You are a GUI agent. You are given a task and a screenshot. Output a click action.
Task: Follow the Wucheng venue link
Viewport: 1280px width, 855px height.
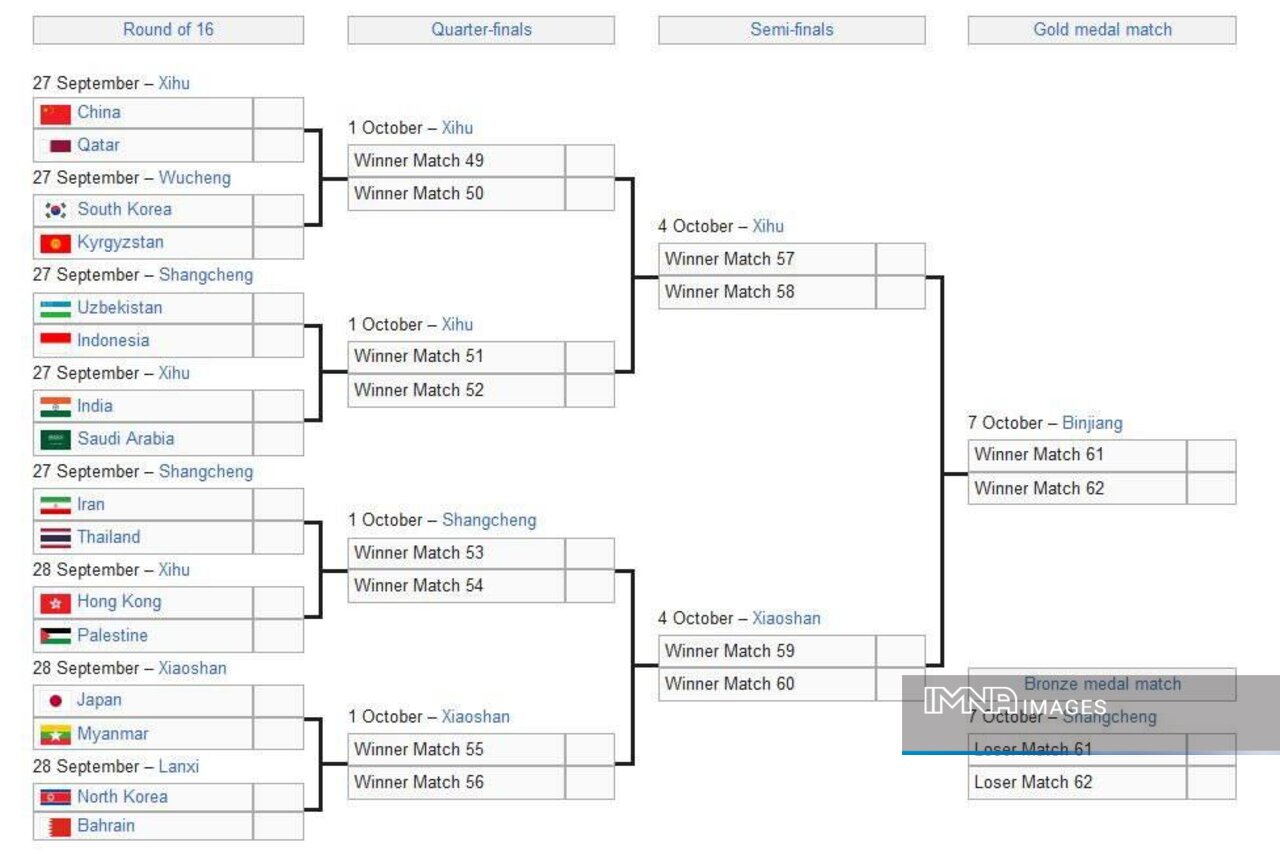tap(194, 177)
